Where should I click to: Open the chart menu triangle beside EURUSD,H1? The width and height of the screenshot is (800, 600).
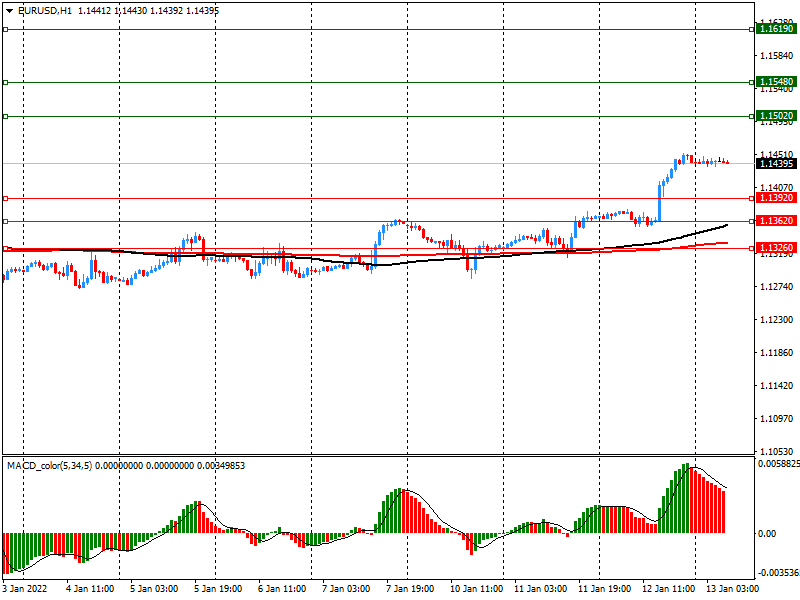point(9,11)
